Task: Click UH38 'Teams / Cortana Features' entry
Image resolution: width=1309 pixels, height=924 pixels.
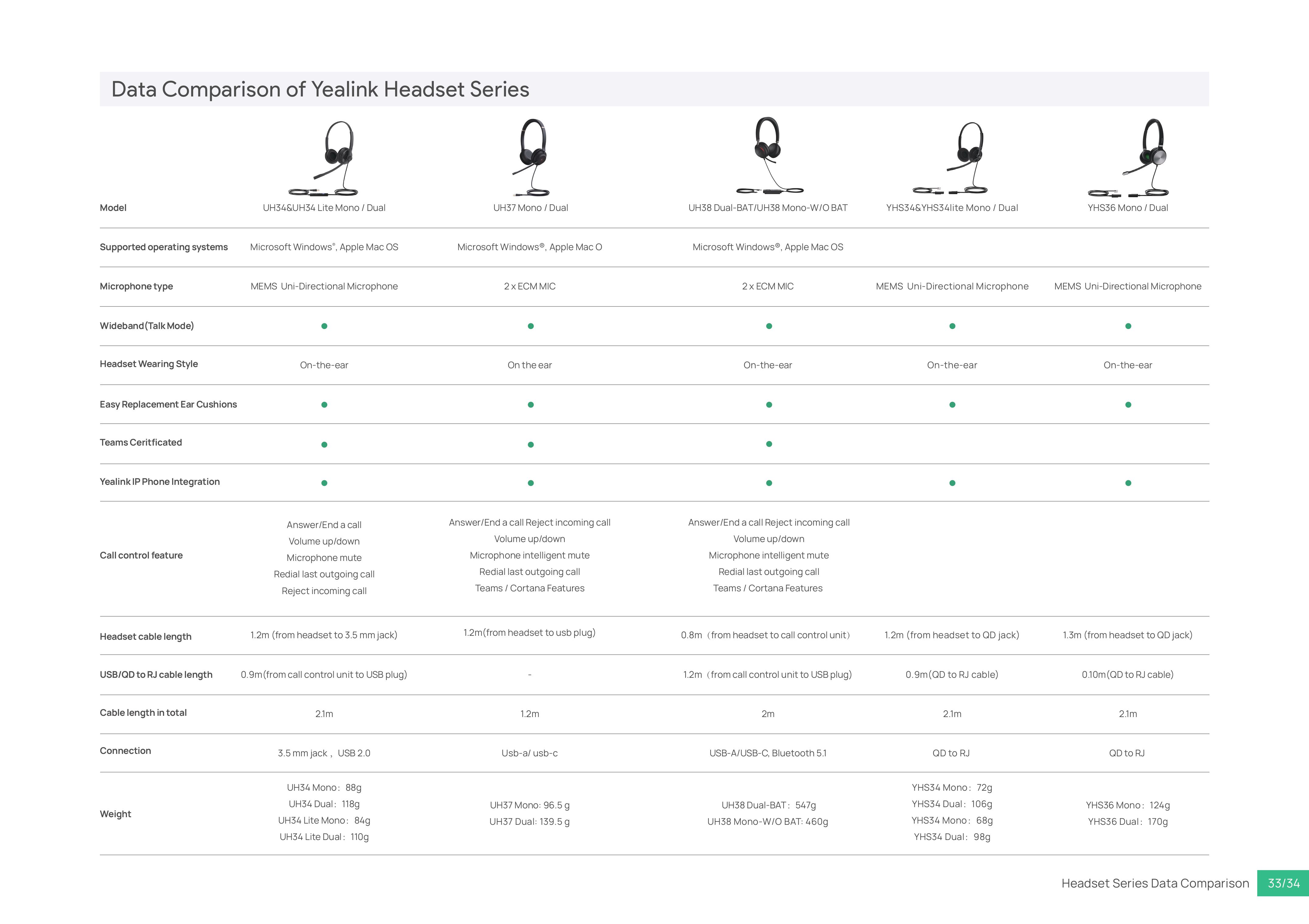Action: pos(768,589)
